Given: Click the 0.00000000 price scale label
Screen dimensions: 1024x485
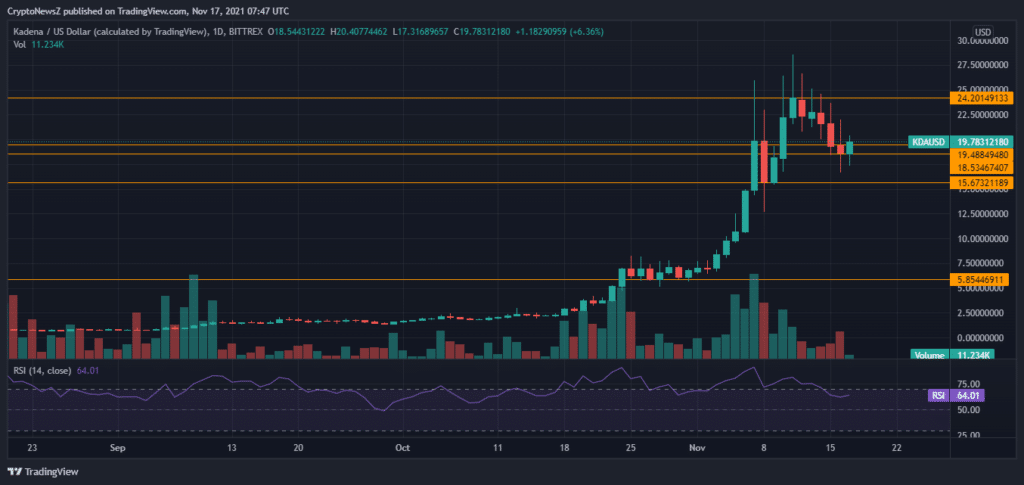Looking at the screenshot, I should coord(981,337).
